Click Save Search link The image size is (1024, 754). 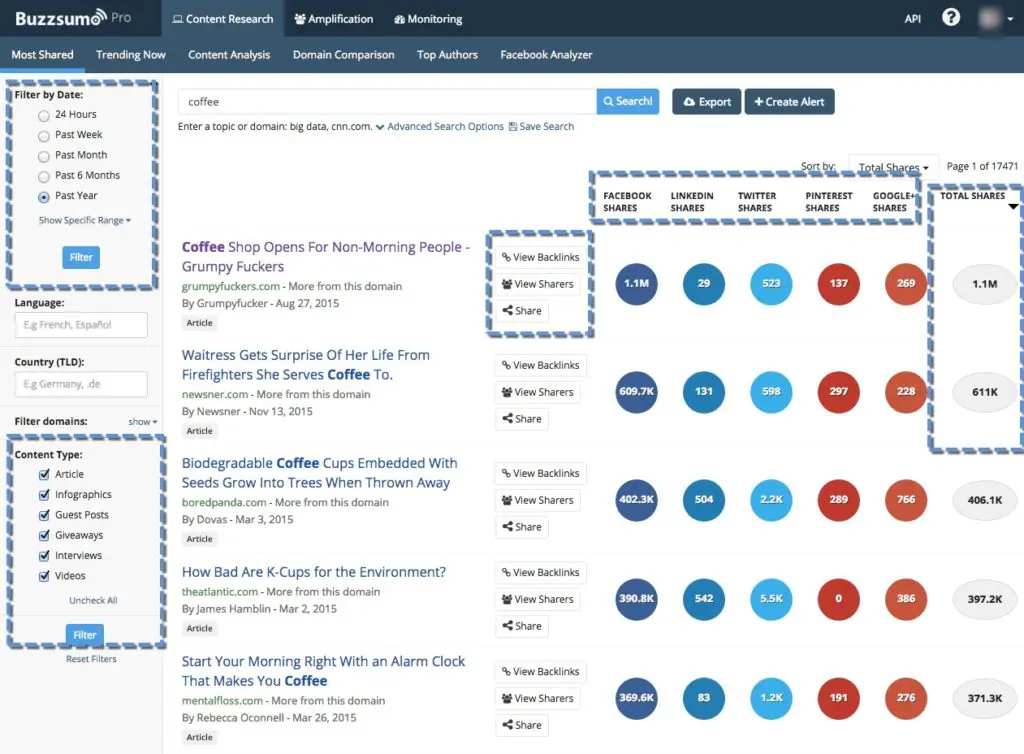click(x=541, y=127)
